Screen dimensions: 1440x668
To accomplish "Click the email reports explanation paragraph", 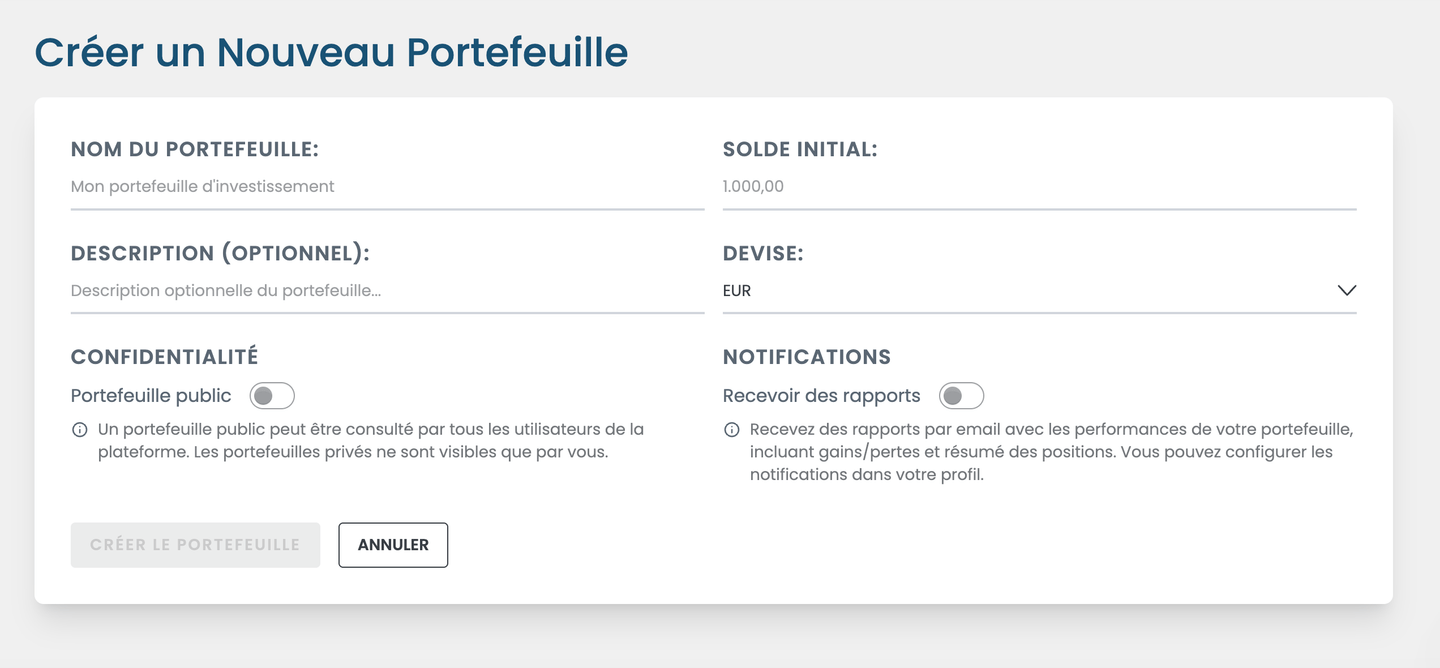I will (x=1040, y=452).
